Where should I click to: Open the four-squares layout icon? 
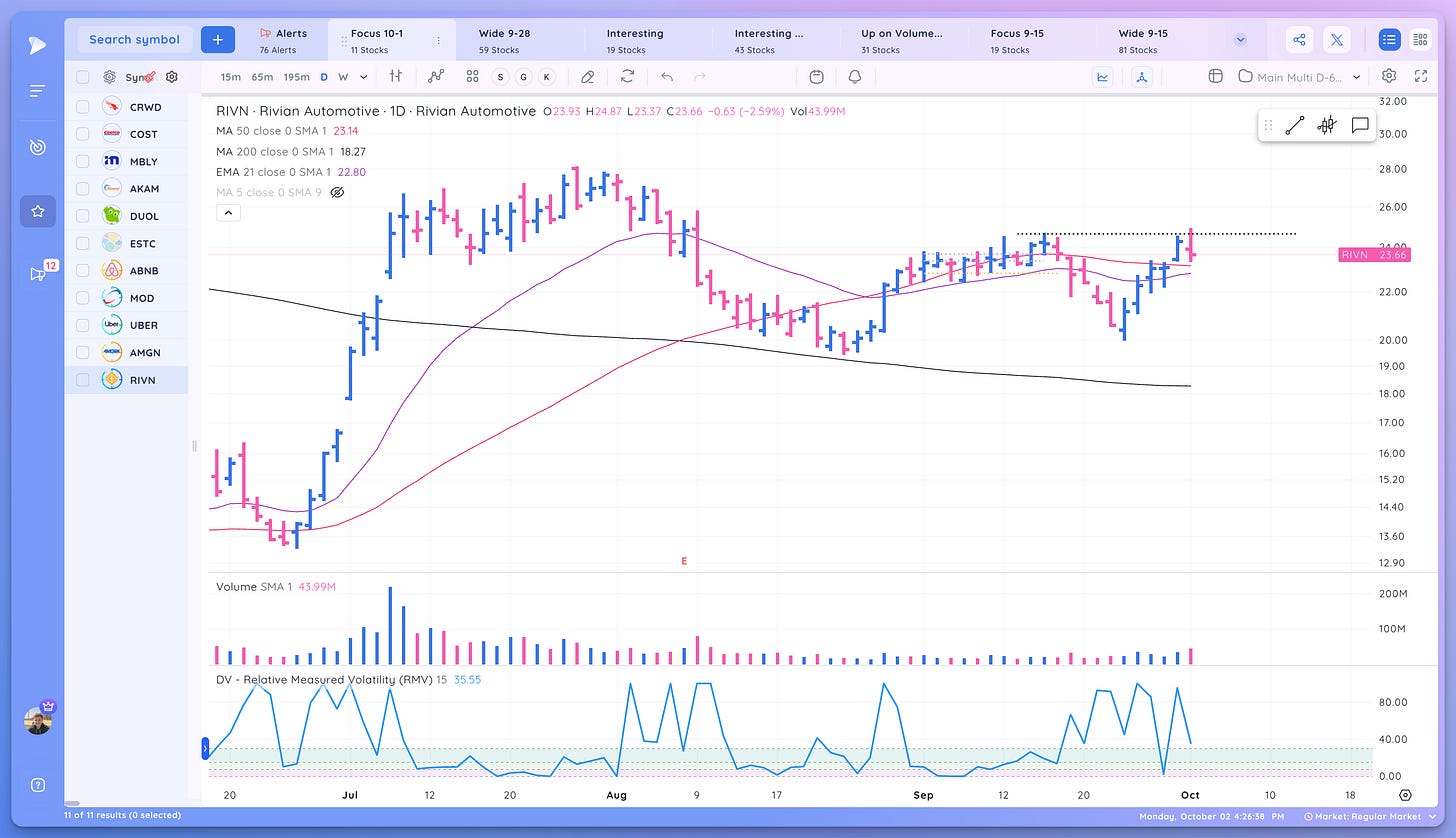[x=472, y=76]
